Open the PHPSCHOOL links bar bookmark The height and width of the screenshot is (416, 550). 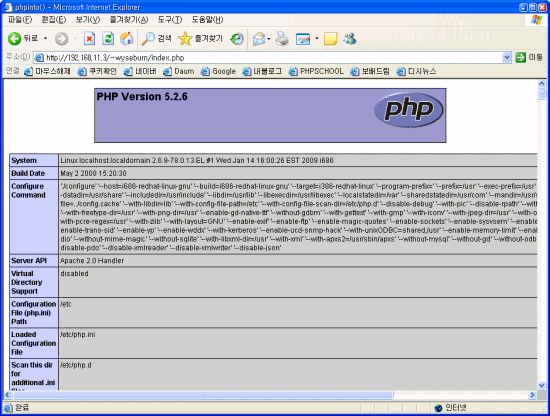[316, 71]
